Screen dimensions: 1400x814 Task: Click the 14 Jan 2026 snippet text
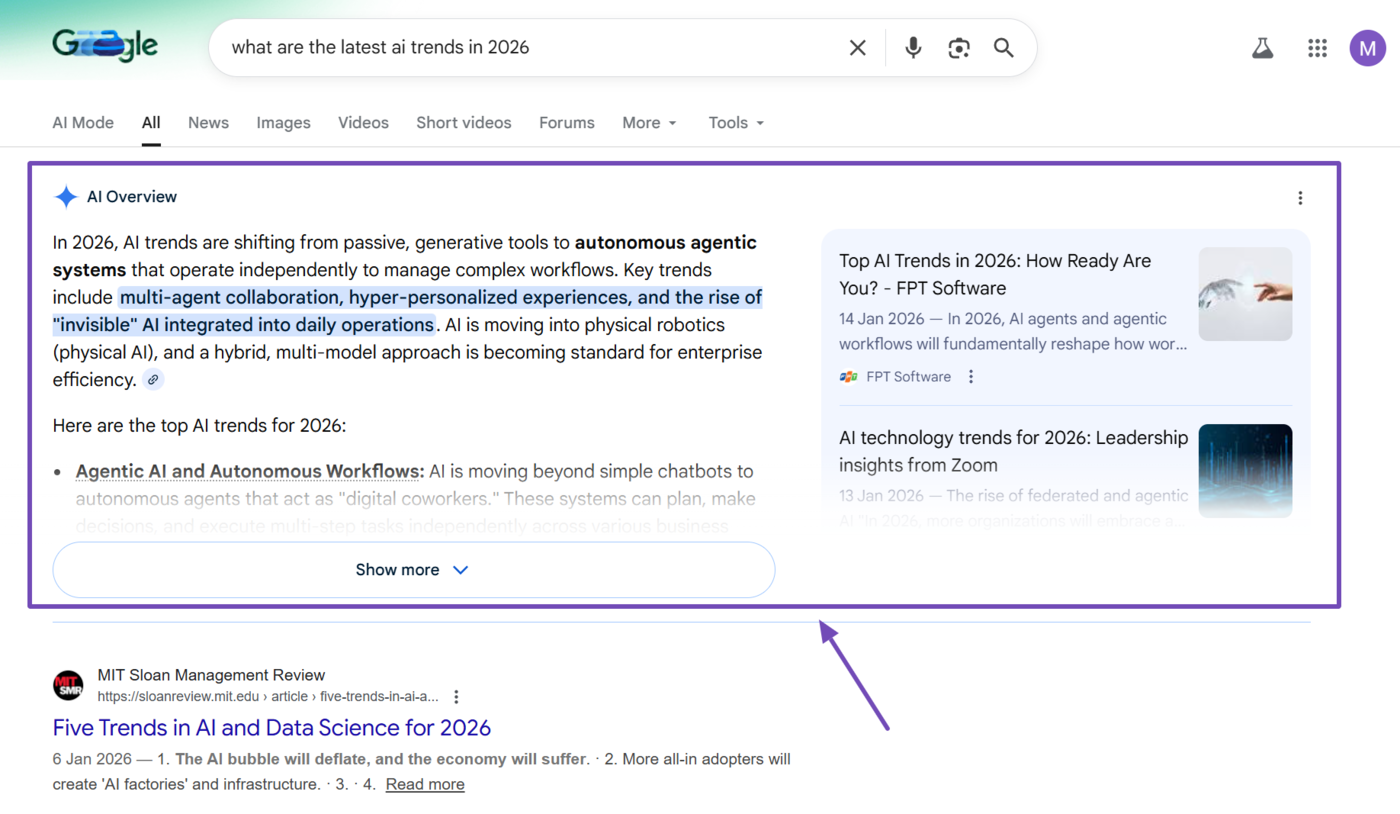tap(1013, 331)
